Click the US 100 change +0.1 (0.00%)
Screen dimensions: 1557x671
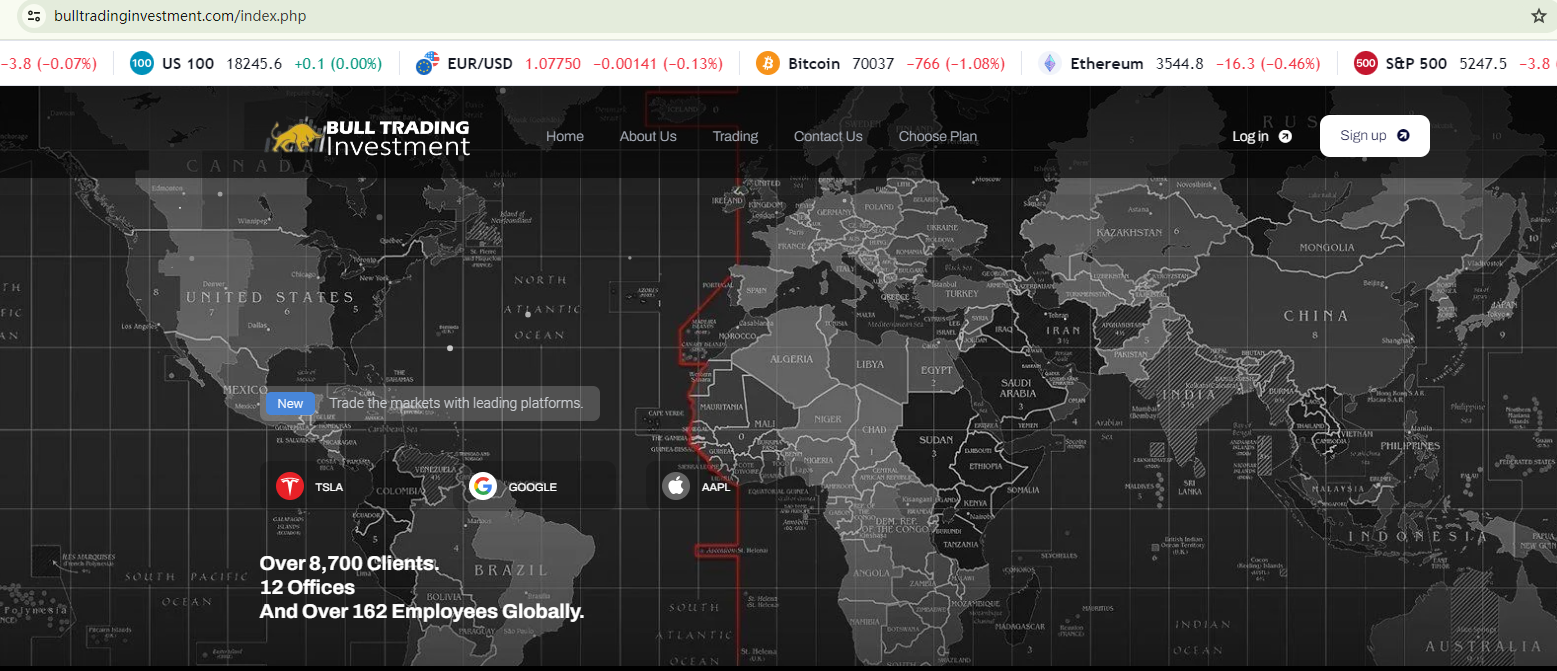pyautogui.click(x=338, y=63)
